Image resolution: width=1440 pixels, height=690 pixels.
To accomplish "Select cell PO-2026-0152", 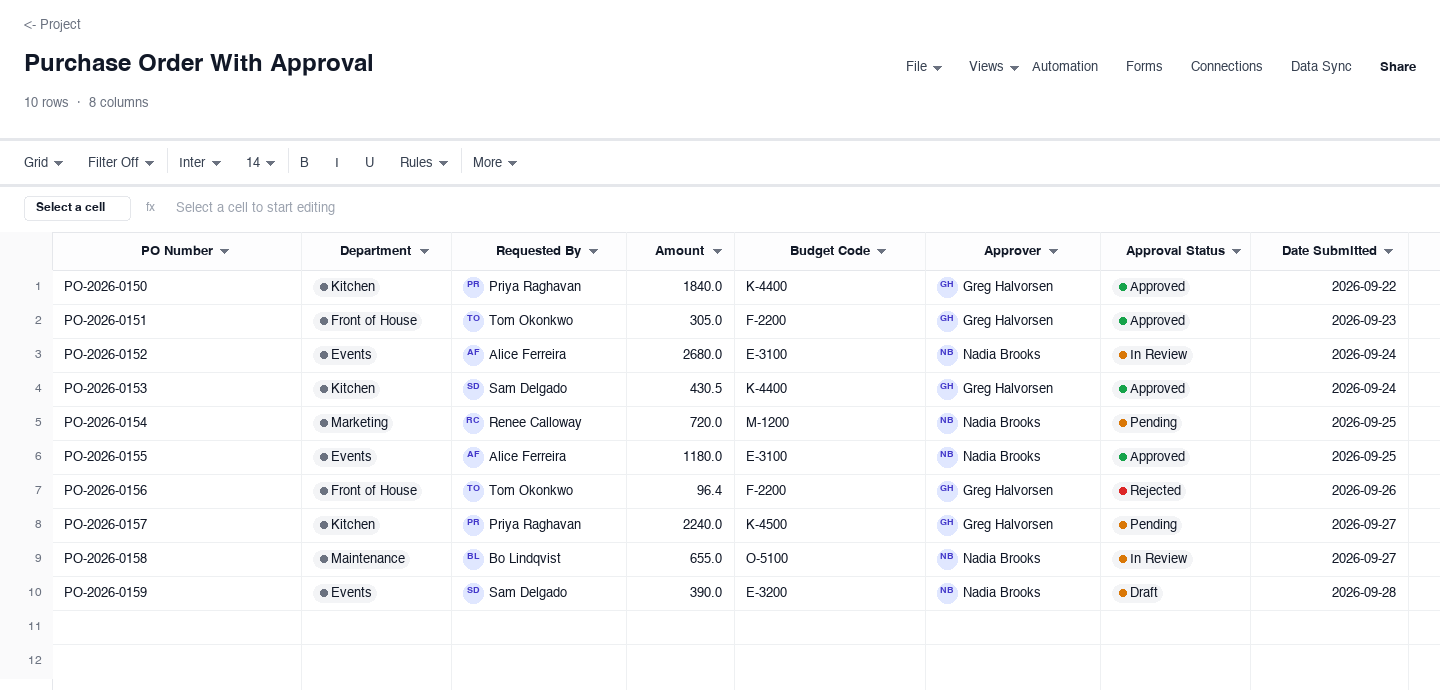I will pos(177,354).
